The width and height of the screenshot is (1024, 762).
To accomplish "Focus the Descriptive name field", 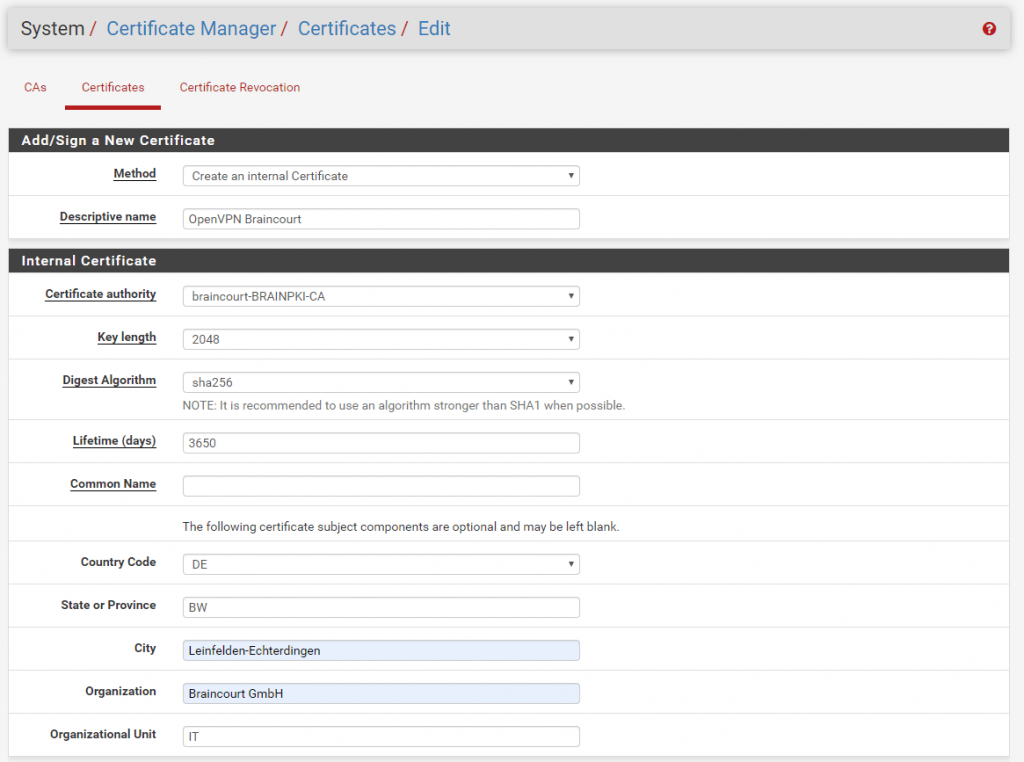I will coord(381,219).
